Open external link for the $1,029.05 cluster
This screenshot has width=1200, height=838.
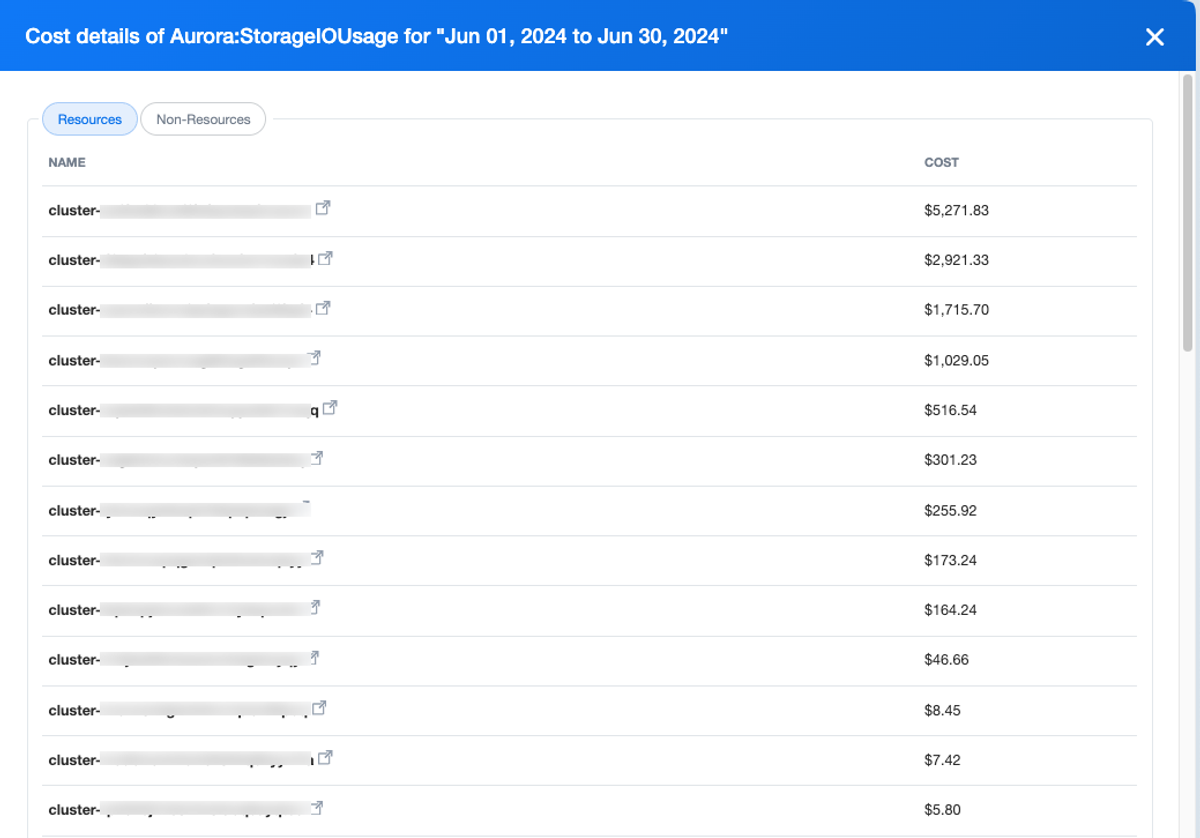coord(314,358)
